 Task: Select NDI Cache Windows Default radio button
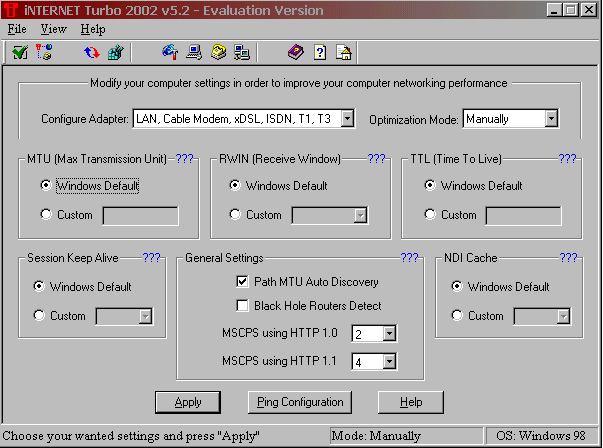click(x=457, y=286)
